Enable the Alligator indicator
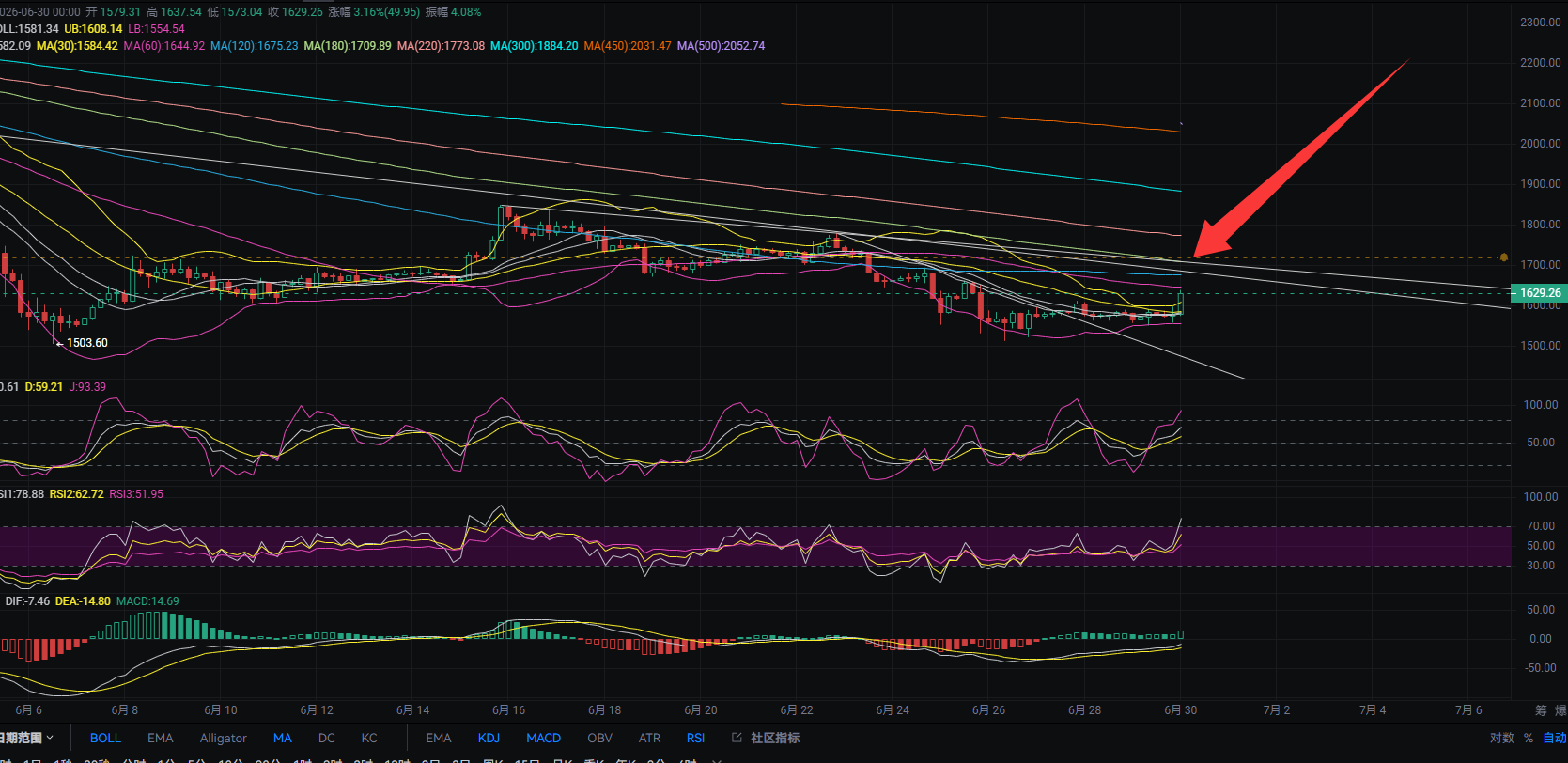 pos(224,738)
